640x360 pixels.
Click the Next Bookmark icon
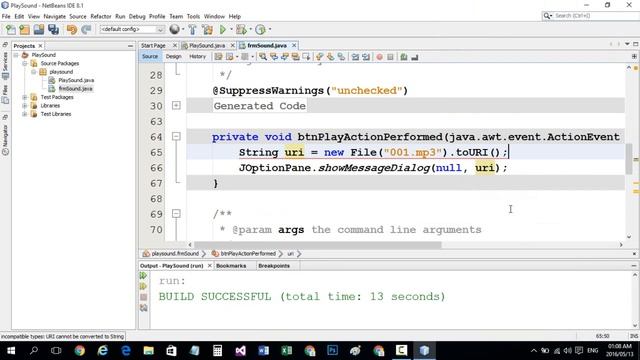pyautogui.click(x=330, y=57)
